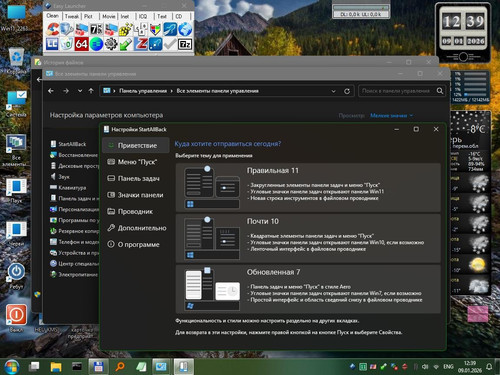This screenshot has height=375, width=500.
Task: Open the О программе section
Action: 136,245
